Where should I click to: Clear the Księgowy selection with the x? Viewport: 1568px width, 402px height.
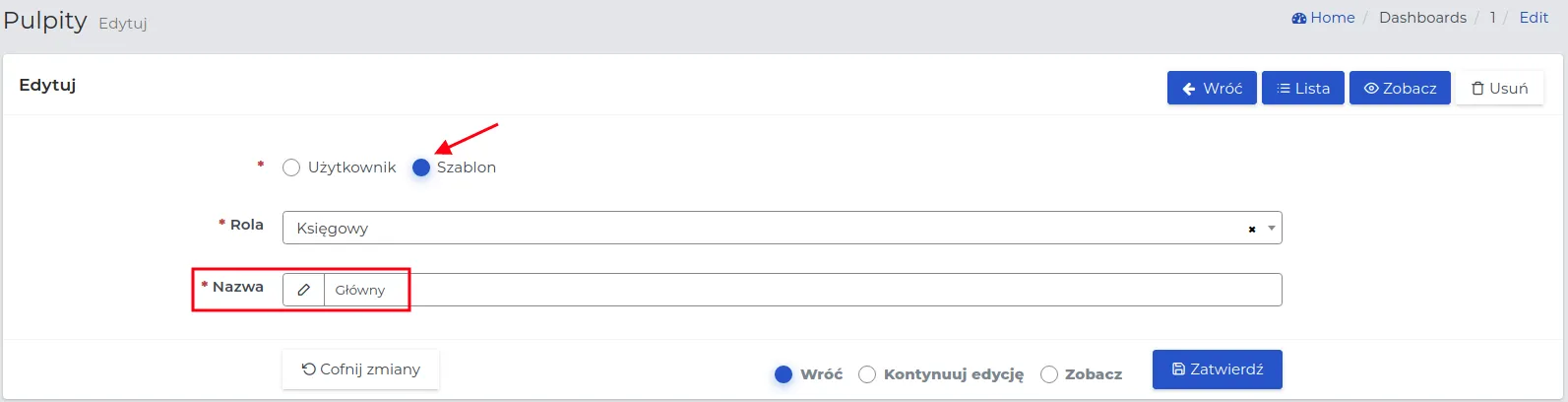click(1252, 229)
